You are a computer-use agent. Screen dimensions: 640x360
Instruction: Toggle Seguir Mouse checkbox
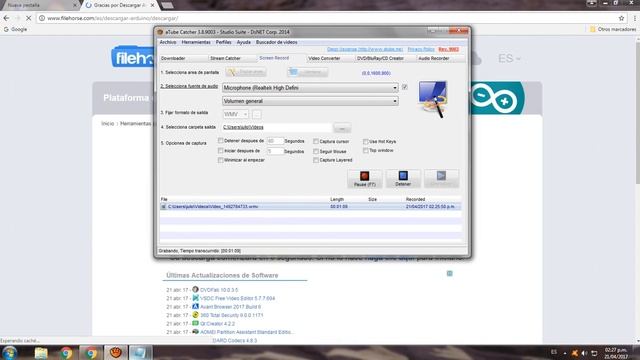click(x=316, y=151)
